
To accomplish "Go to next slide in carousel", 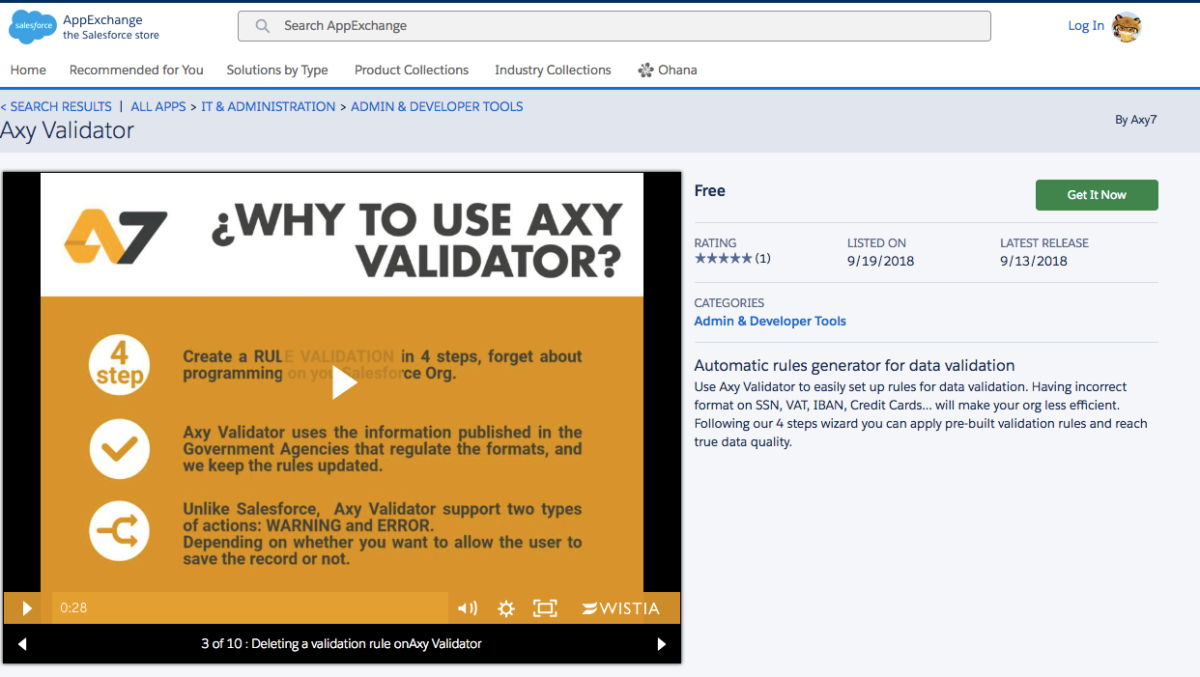I will pyautogui.click(x=661, y=644).
